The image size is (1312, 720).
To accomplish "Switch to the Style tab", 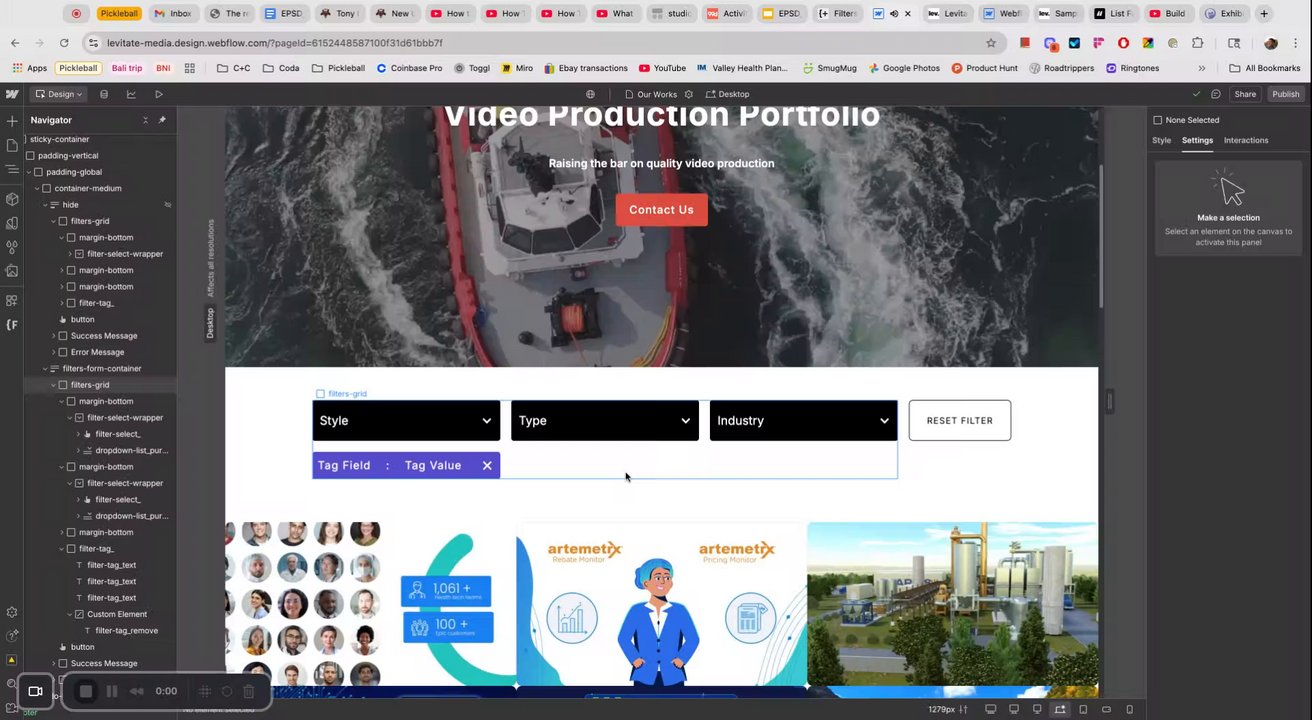I will point(1161,140).
